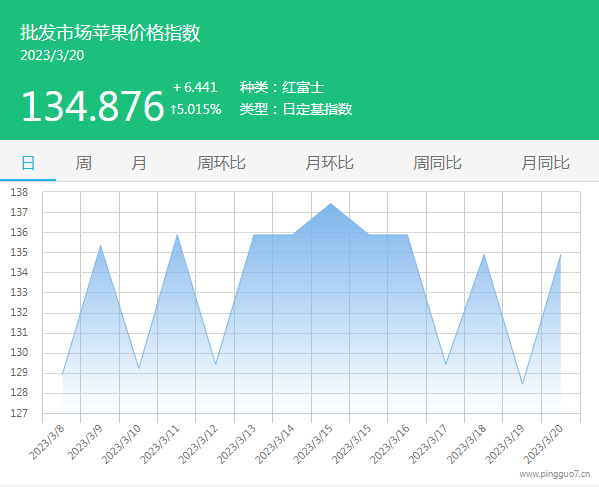Click the y-axis label 136
Image resolution: width=599 pixels, height=487 pixels.
coord(19,232)
